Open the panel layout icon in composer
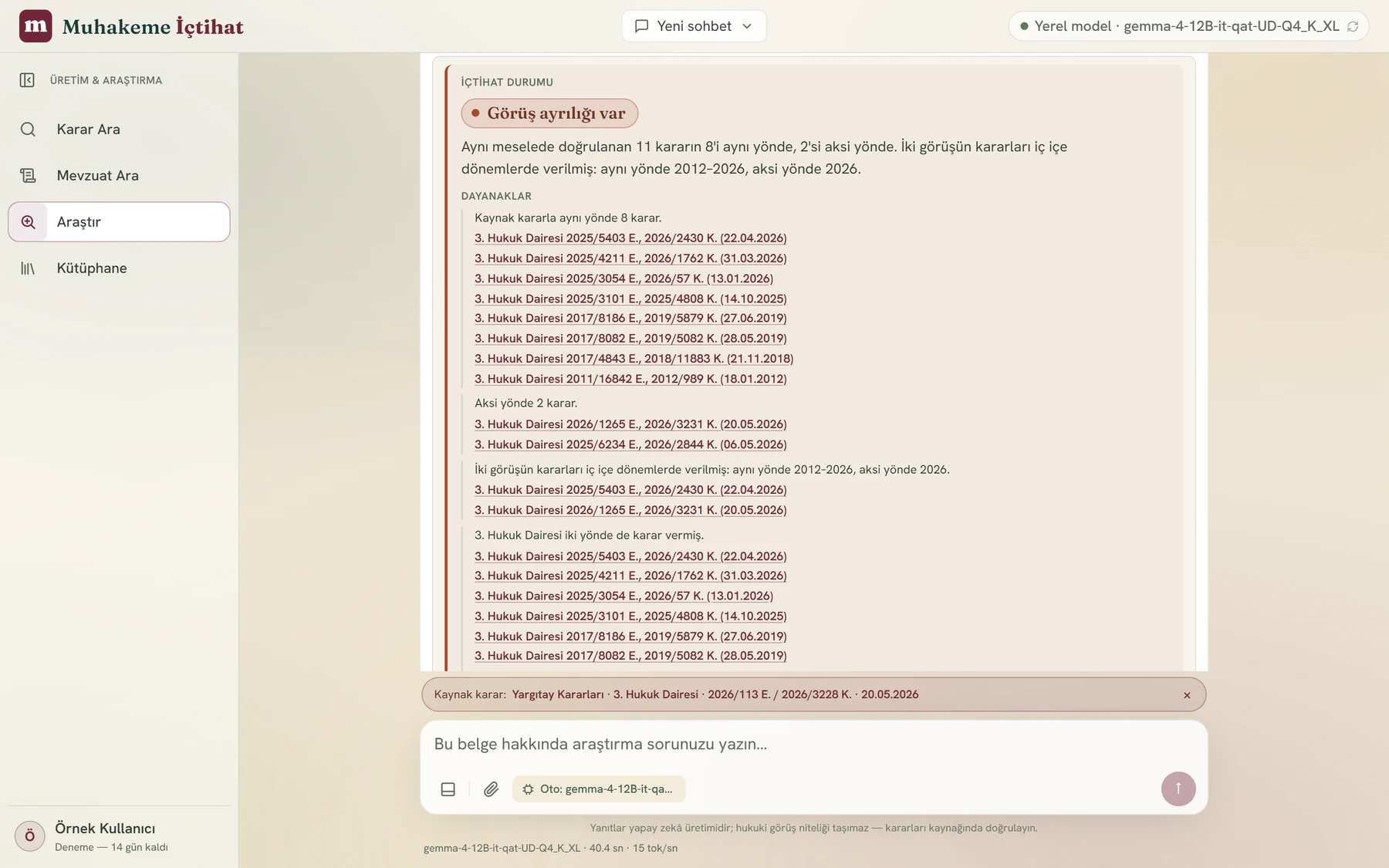Screen dimensions: 1389x868 pyautogui.click(x=448, y=789)
